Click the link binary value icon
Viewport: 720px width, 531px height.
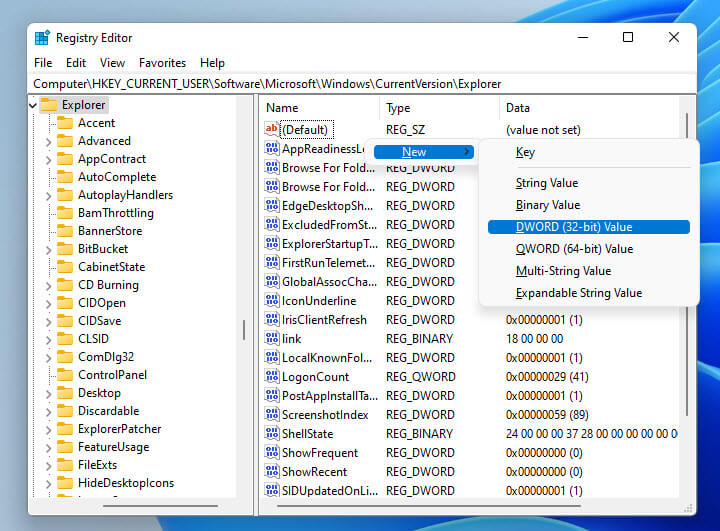coord(271,339)
